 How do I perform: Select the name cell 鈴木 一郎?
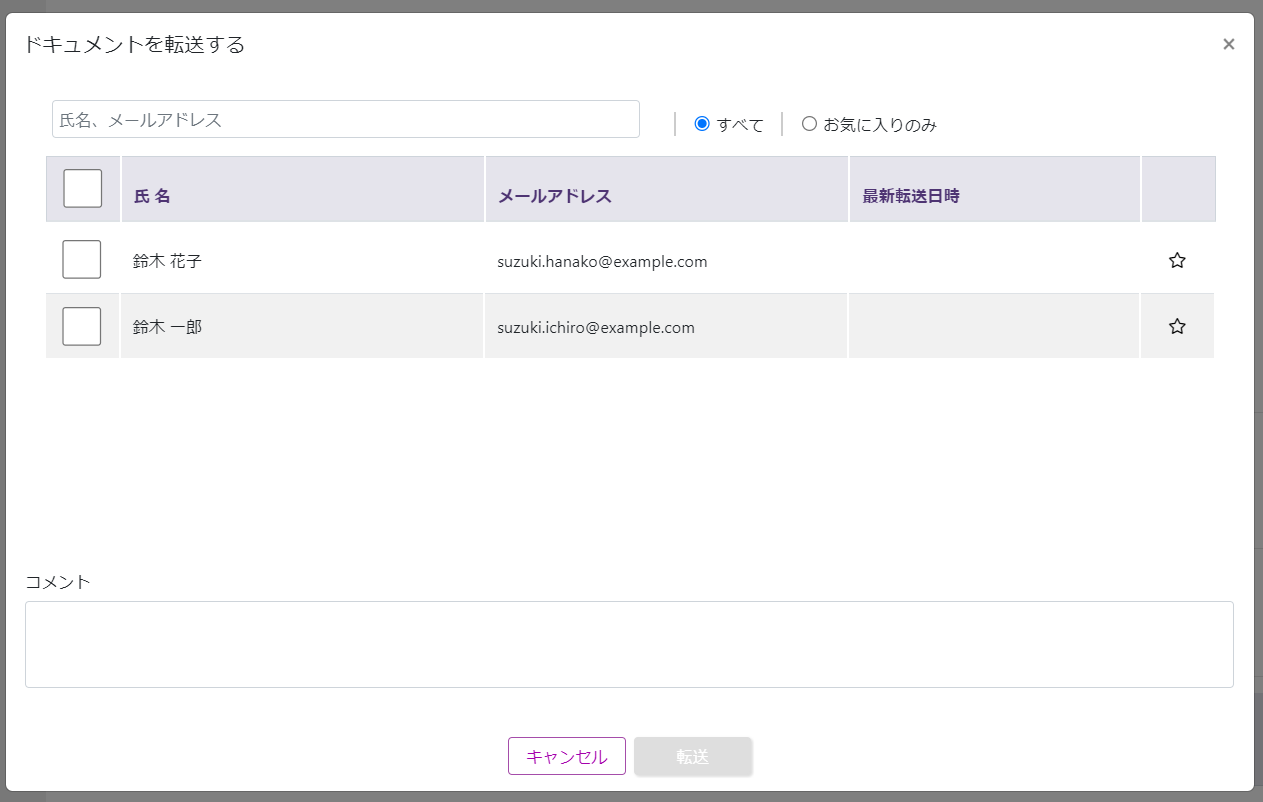click(x=167, y=327)
